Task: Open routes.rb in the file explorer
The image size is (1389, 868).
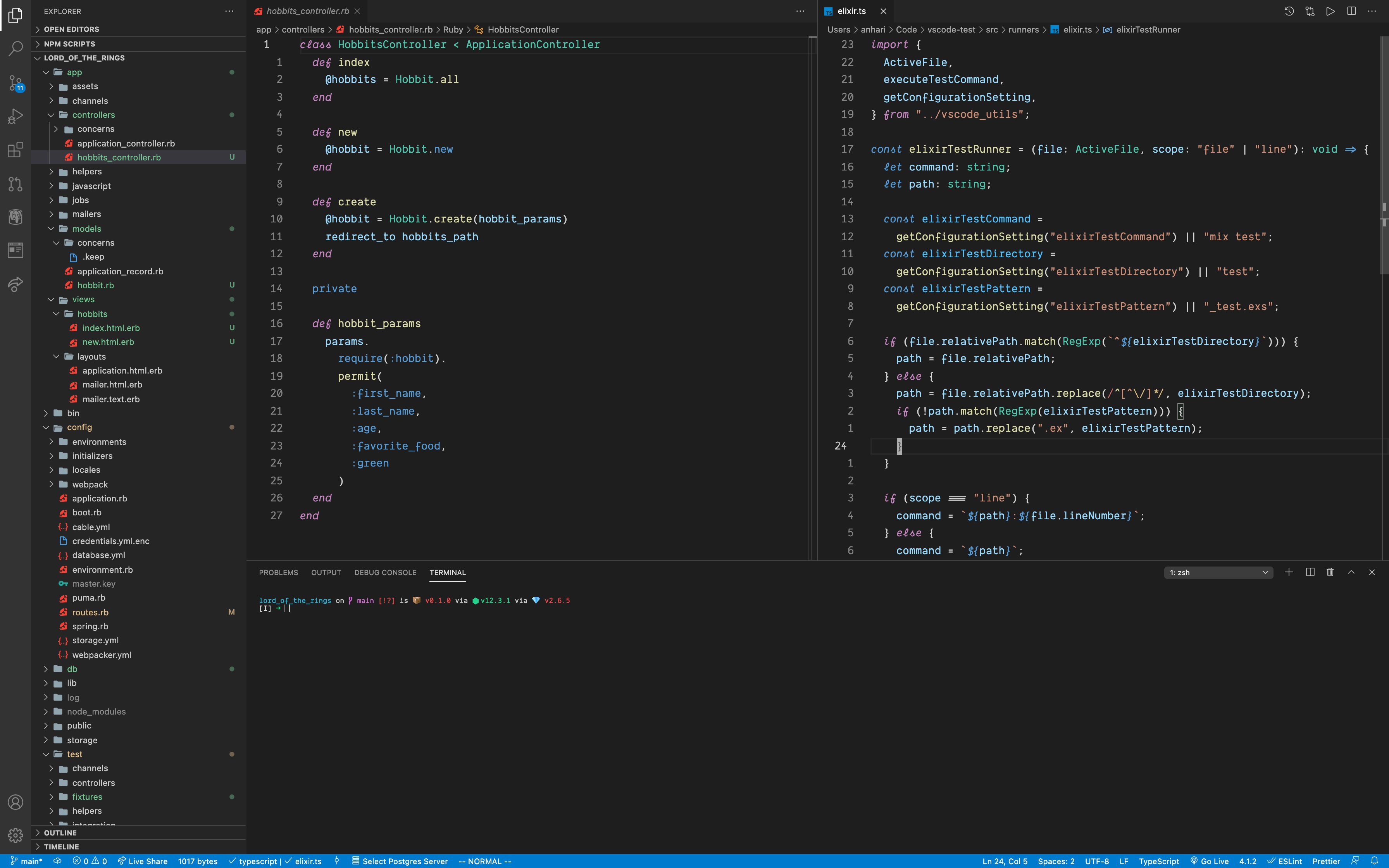Action: coord(90,612)
